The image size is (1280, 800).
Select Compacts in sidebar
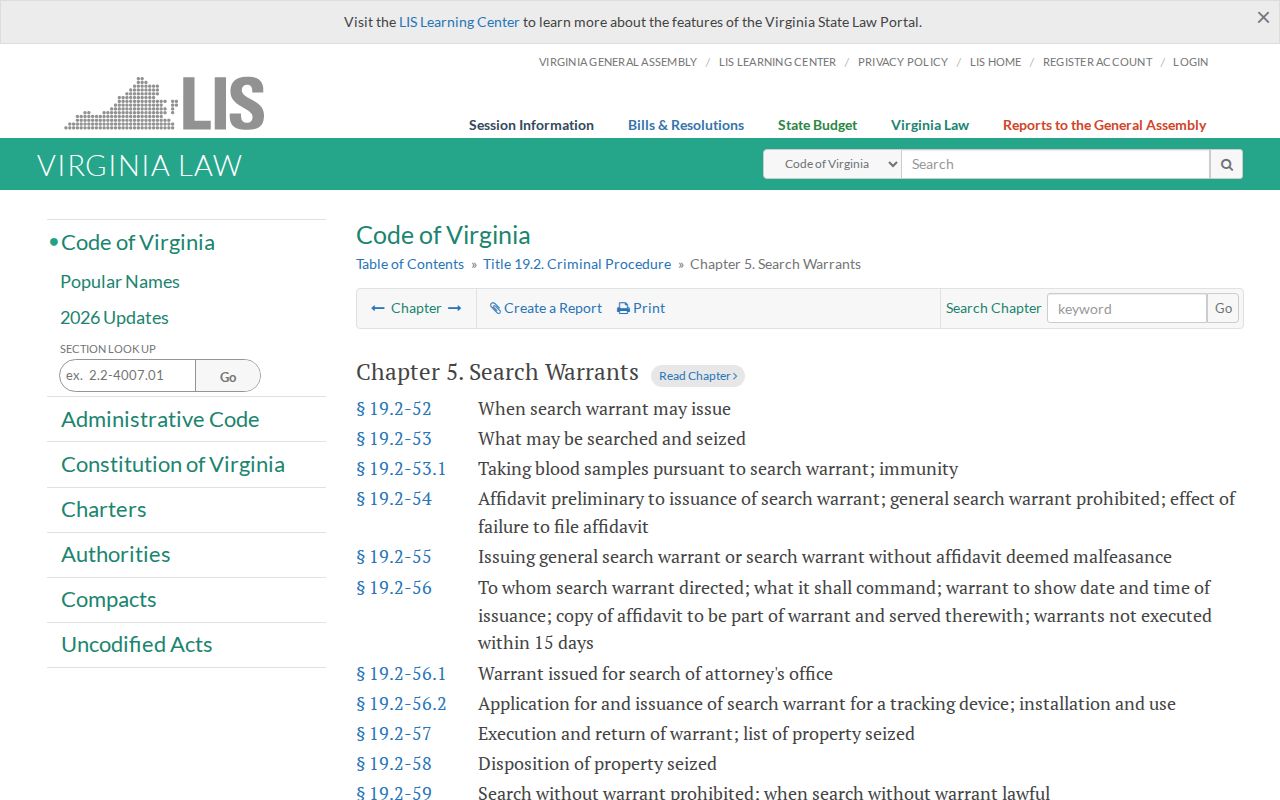109,600
